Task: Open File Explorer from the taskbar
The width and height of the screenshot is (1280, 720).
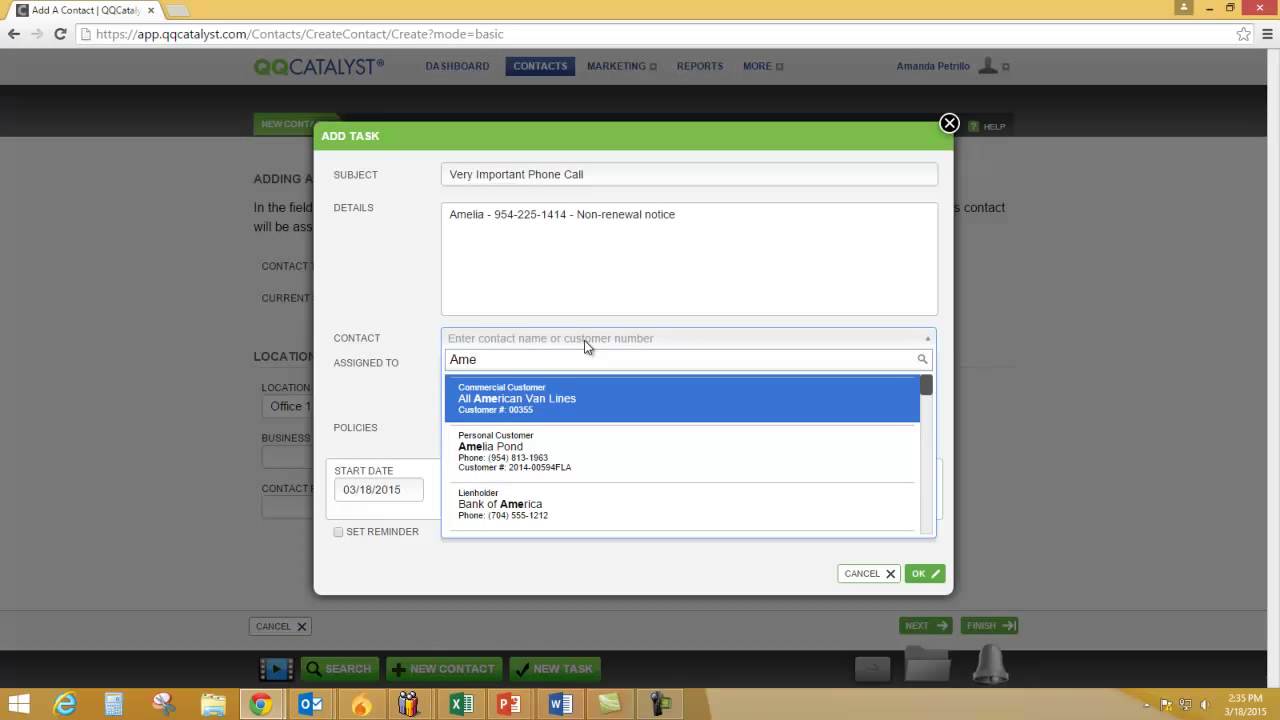Action: click(212, 704)
